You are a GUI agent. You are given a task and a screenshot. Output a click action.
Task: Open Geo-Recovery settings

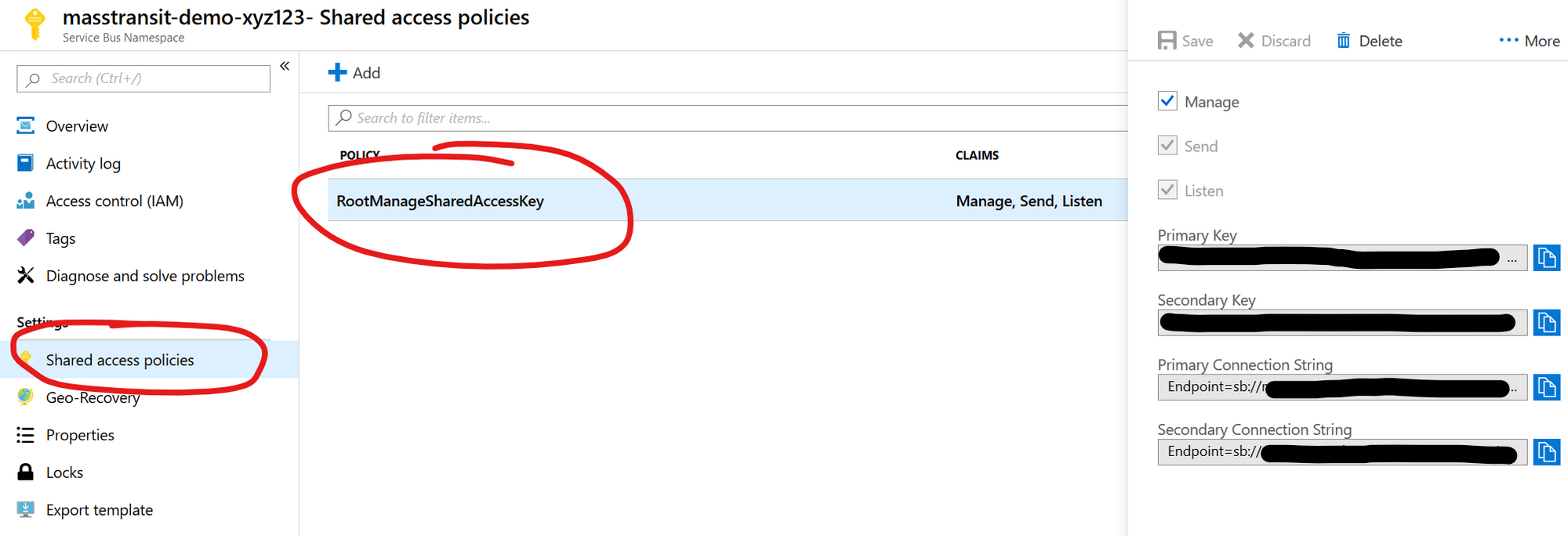pos(93,398)
